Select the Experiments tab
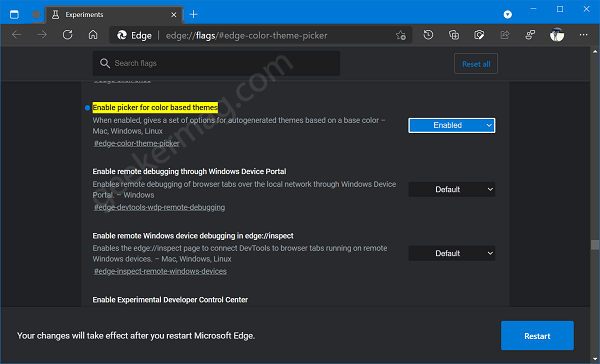Screen dimensions: 600x364 114,15
